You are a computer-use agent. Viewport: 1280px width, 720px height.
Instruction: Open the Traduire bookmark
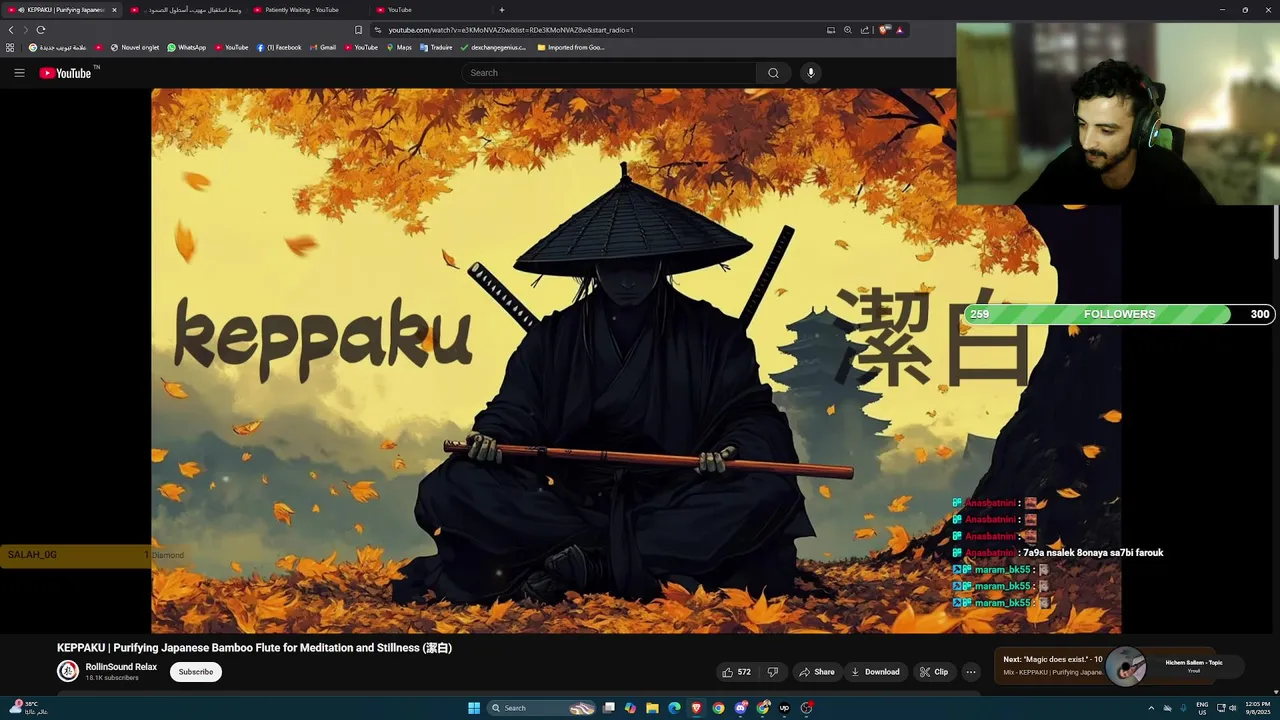pos(436,47)
